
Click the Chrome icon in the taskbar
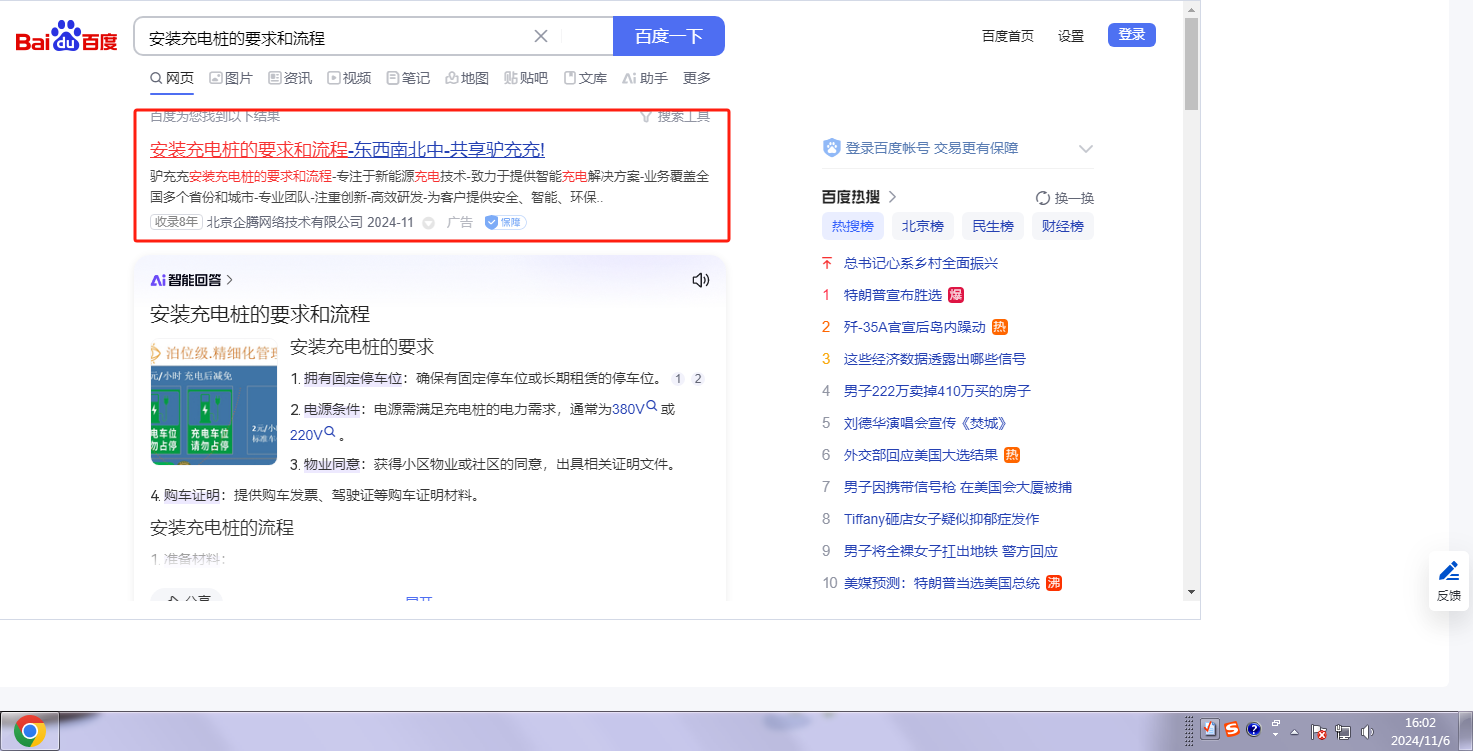pos(30,731)
